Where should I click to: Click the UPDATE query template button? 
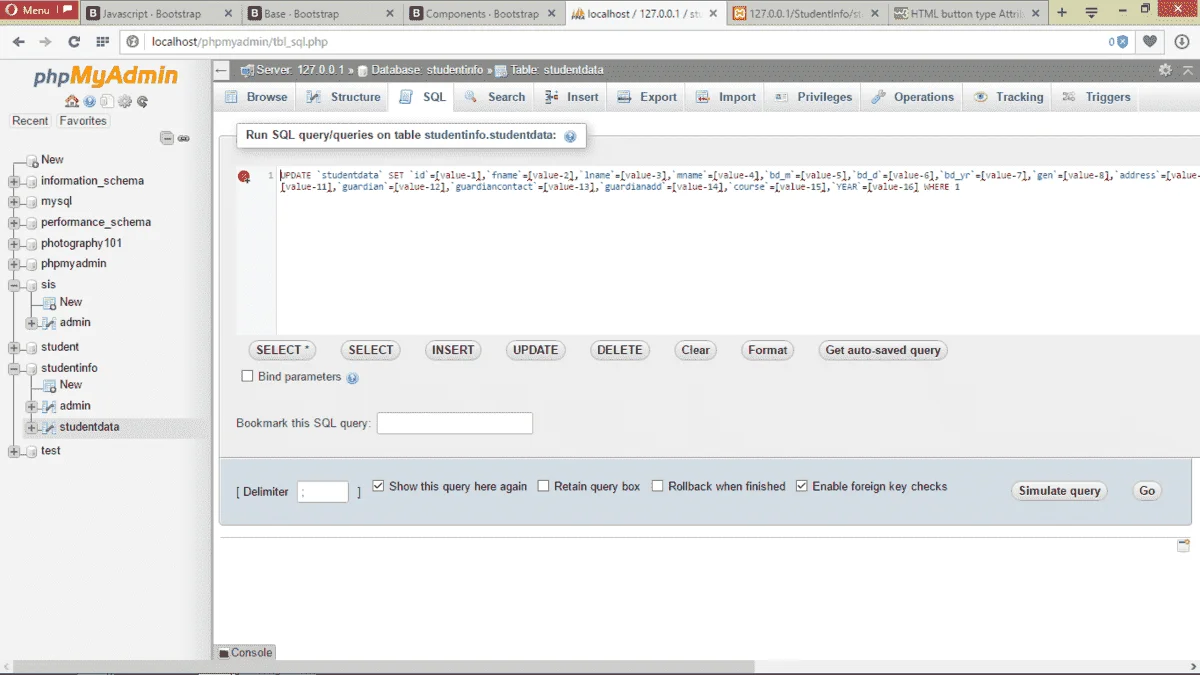click(535, 350)
